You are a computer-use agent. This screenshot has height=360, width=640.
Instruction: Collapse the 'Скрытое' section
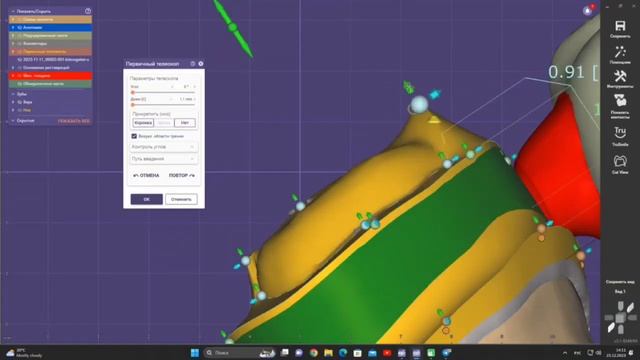click(13, 121)
